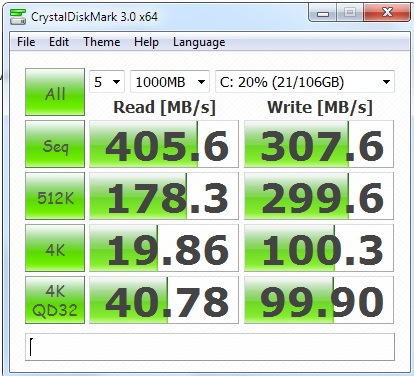Open the File menu

pyautogui.click(x=26, y=42)
